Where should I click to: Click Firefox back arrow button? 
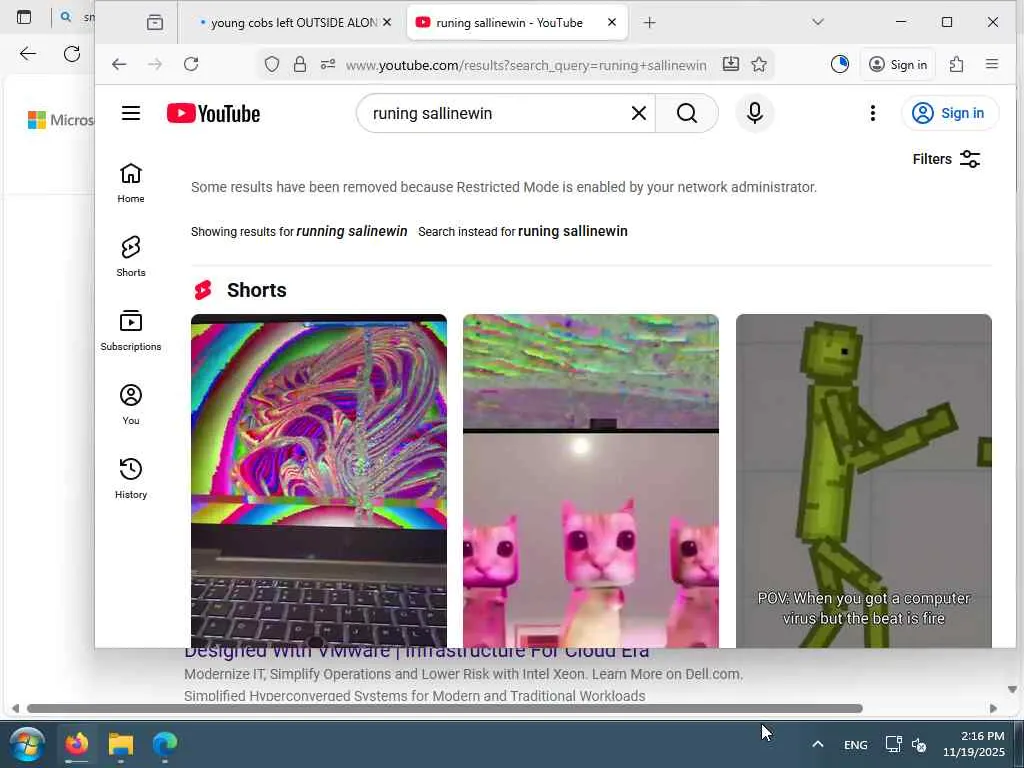(119, 64)
